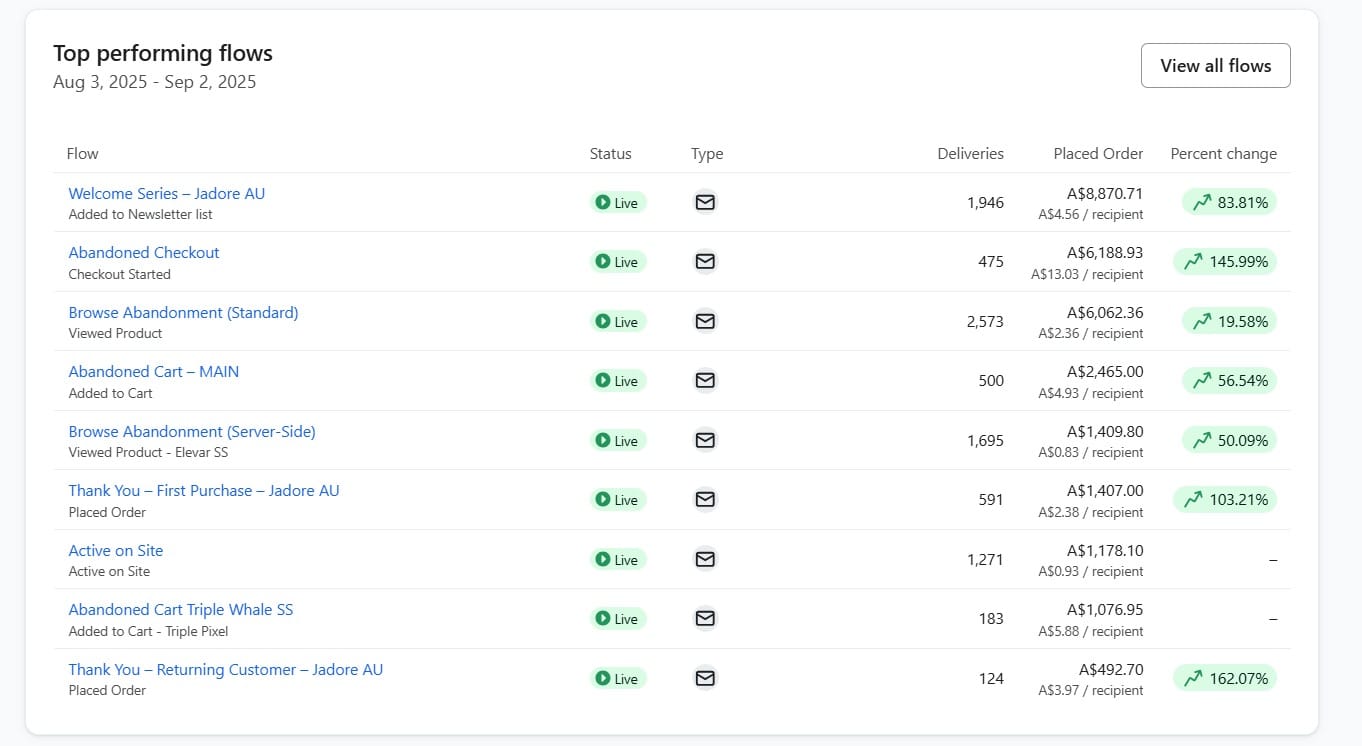The image size is (1362, 746).
Task: Click Live status badge for Welcome Series
Action: [617, 203]
